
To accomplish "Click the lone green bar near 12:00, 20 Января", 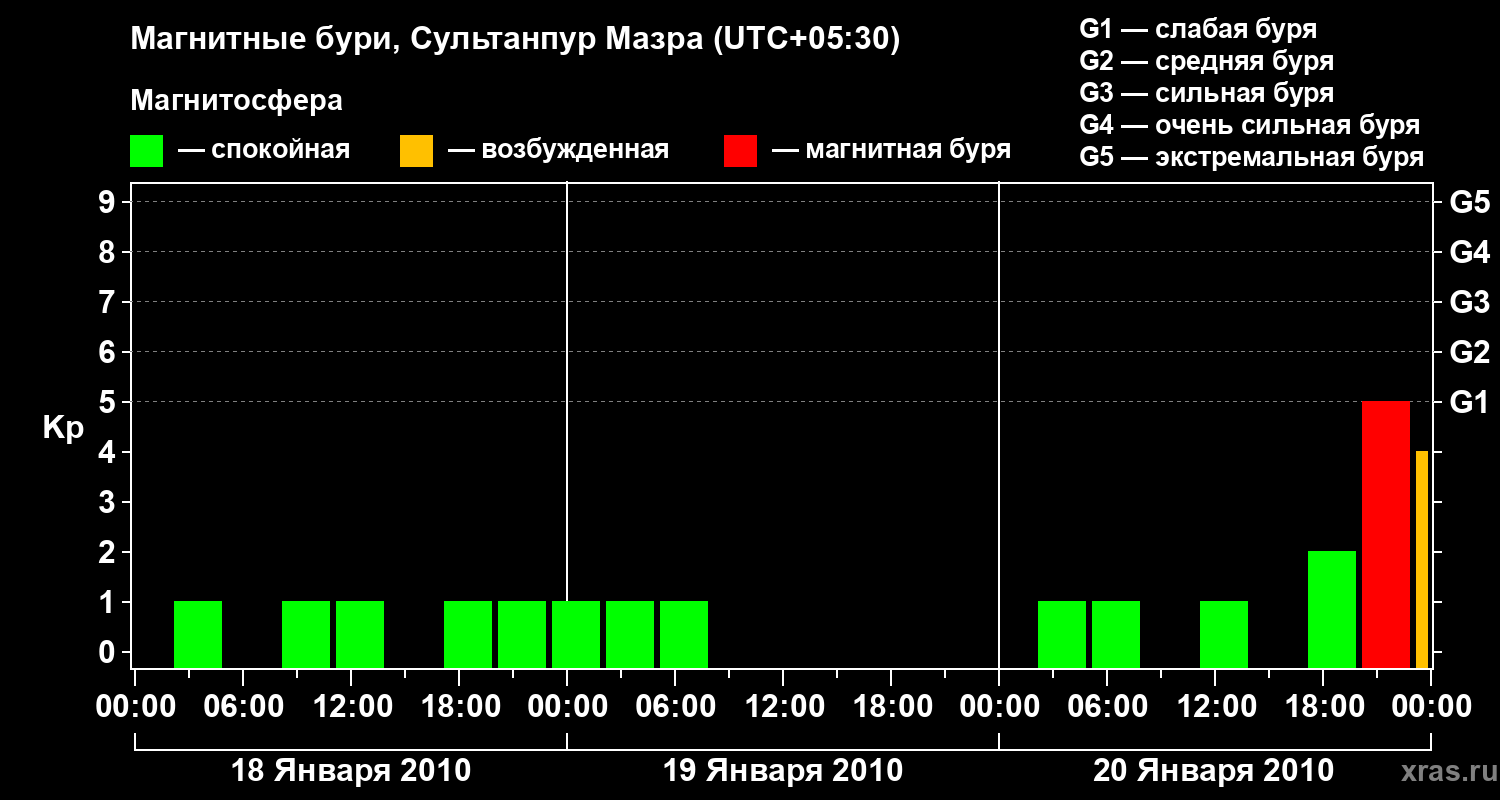I will click(x=1224, y=635).
